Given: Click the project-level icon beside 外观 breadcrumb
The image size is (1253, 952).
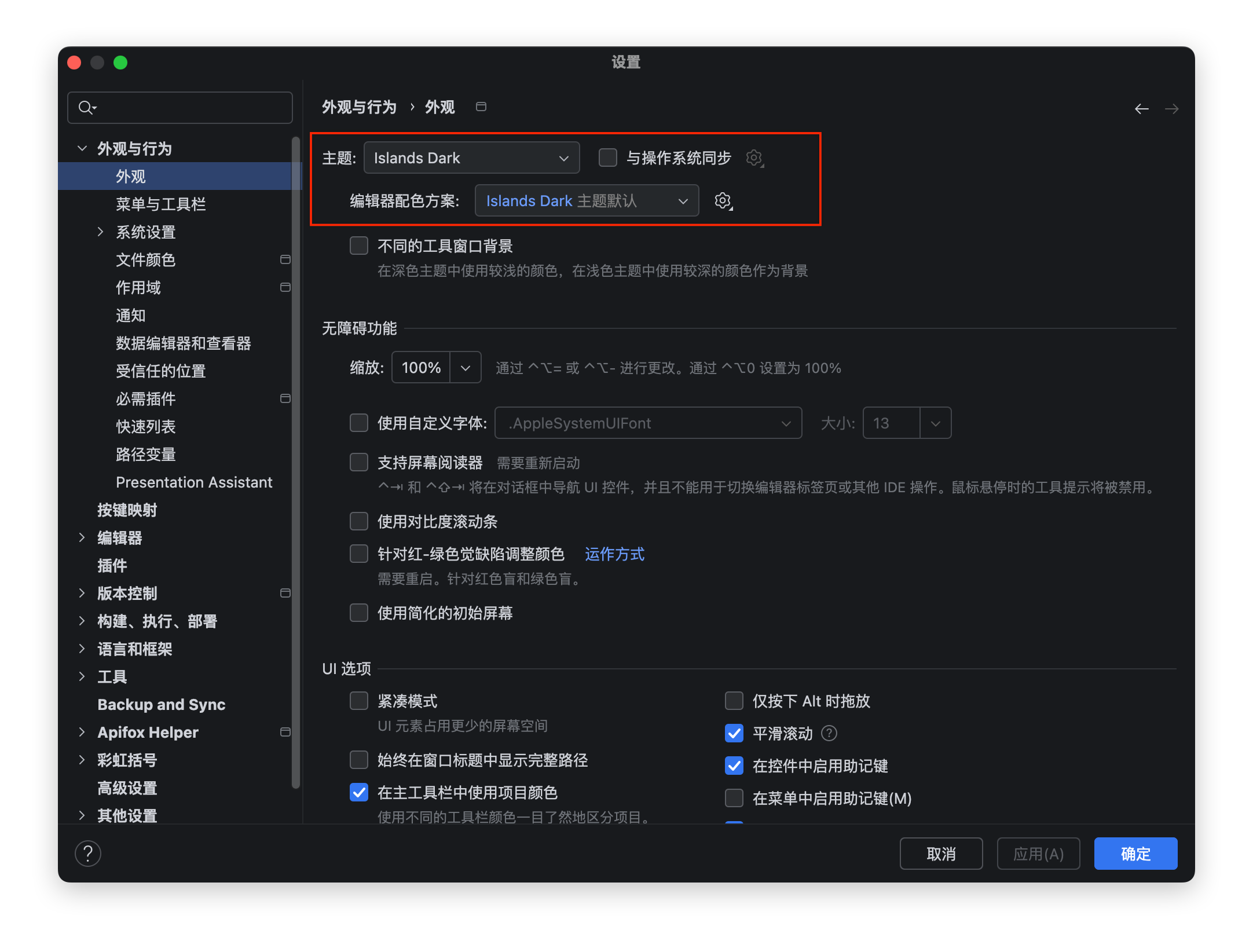Looking at the screenshot, I should (x=481, y=107).
